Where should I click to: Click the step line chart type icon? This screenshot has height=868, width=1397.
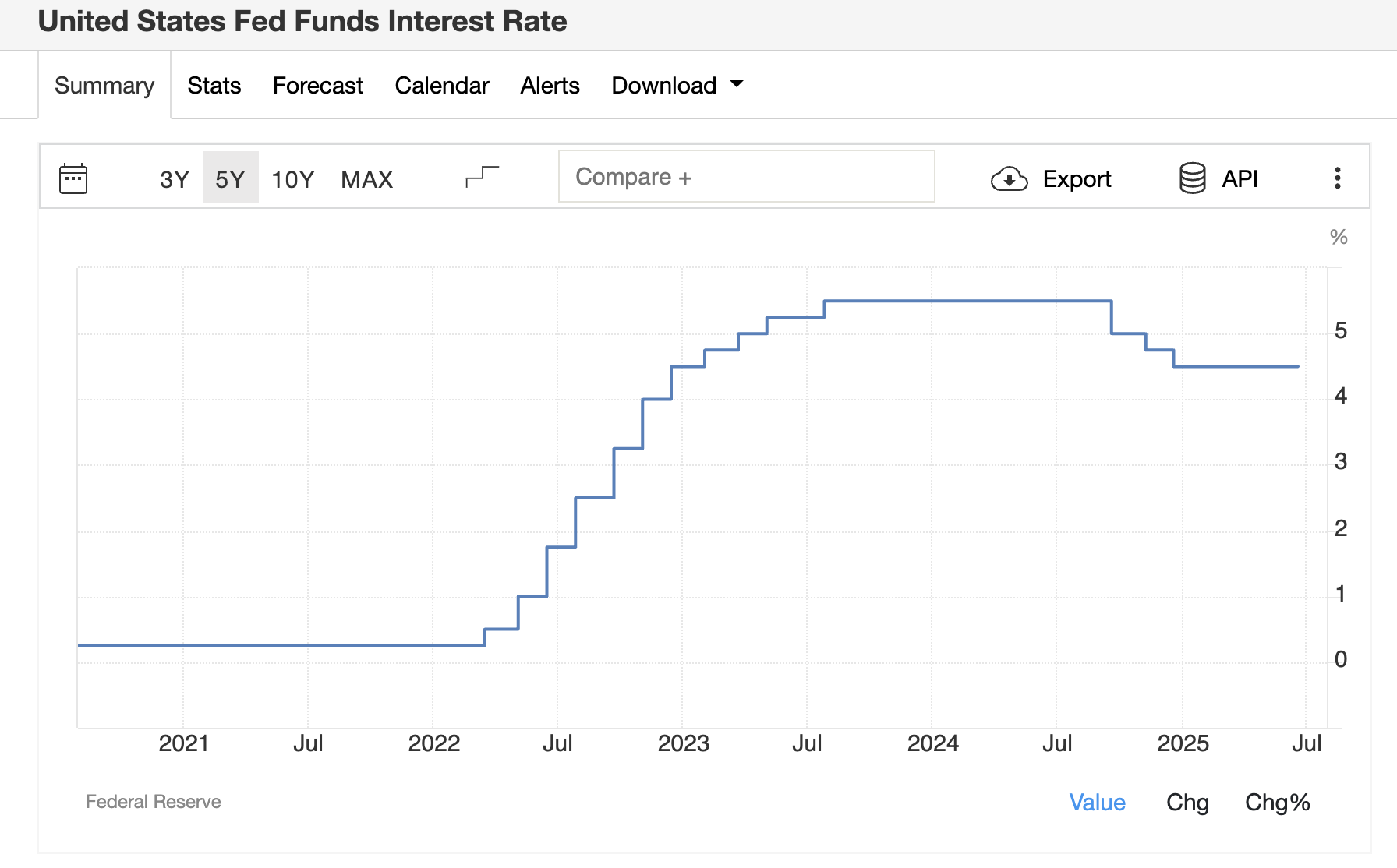[x=482, y=177]
